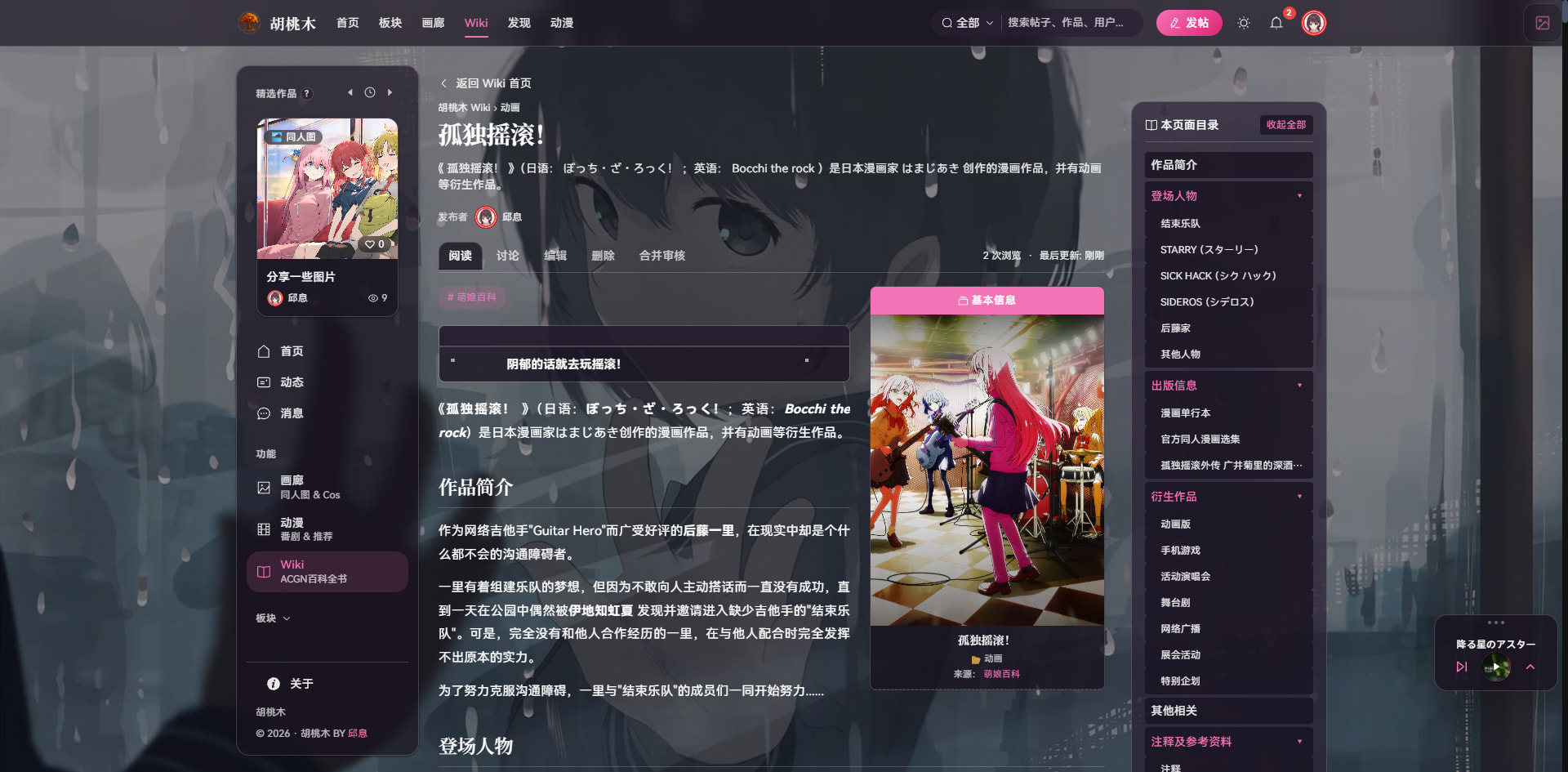This screenshot has height=772, width=1568.
Task: Select Wiki in the top navigation
Action: click(476, 23)
